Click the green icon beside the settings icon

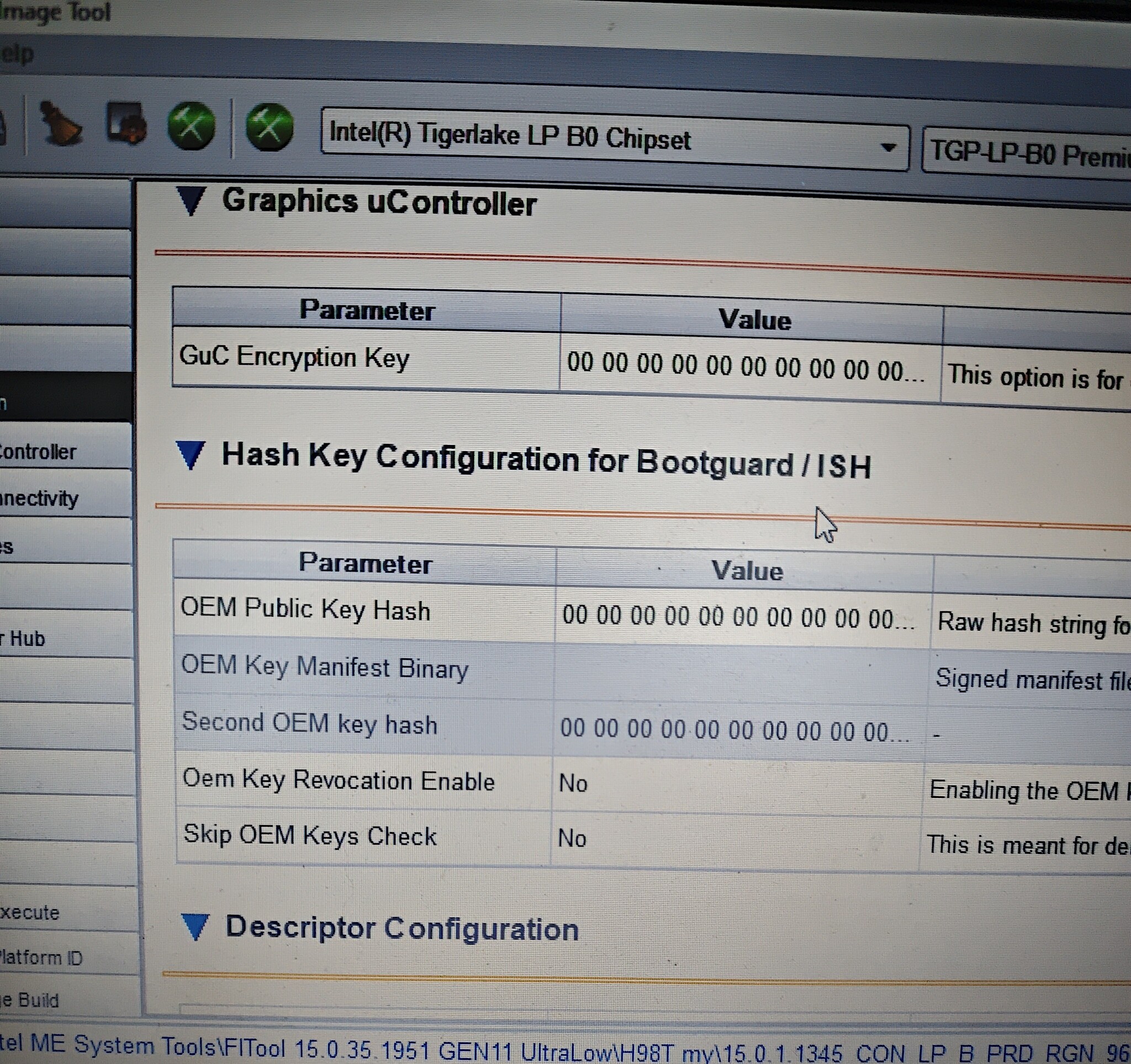click(191, 126)
